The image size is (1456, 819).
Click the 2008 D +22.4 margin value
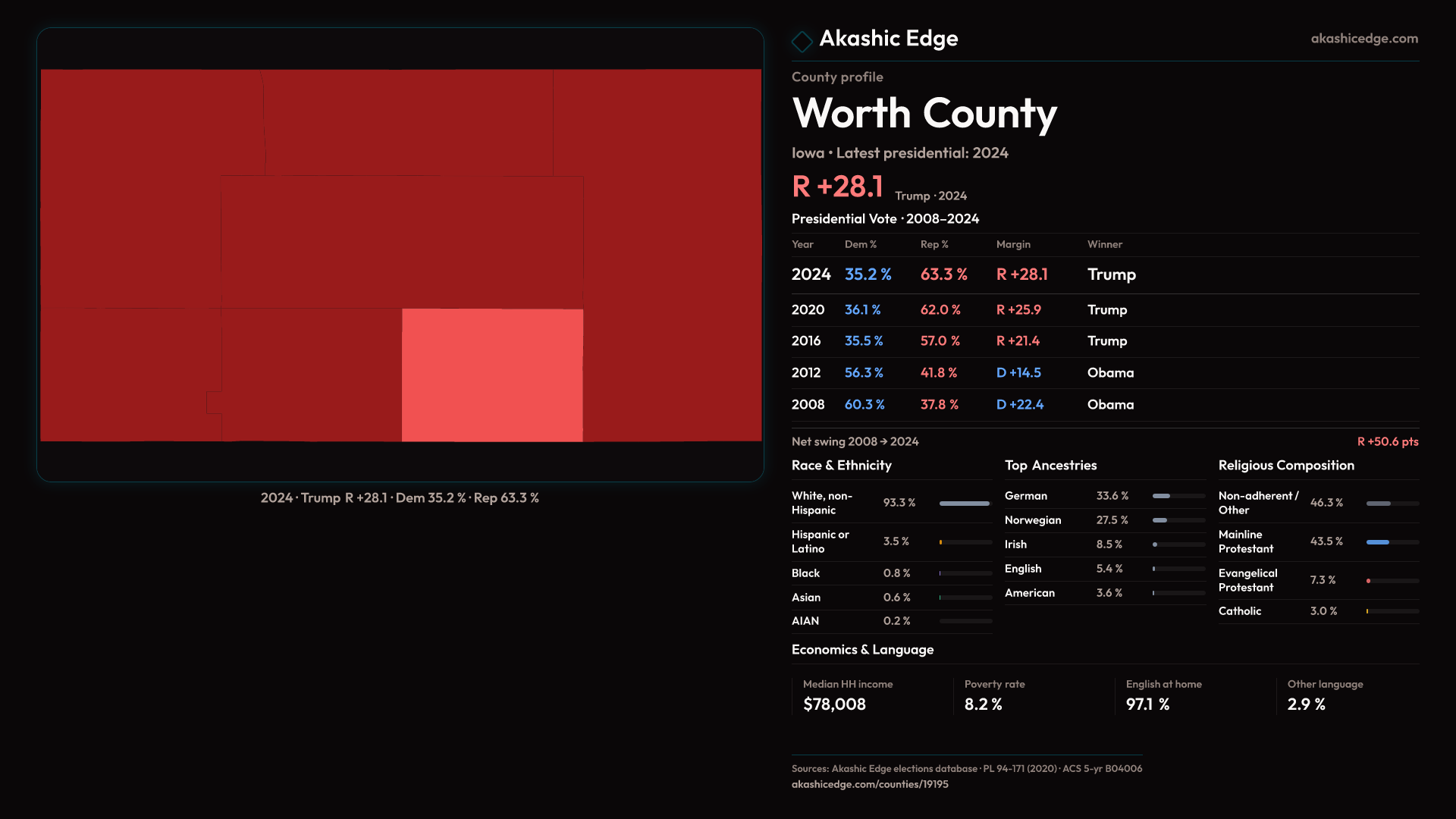coord(1019,405)
